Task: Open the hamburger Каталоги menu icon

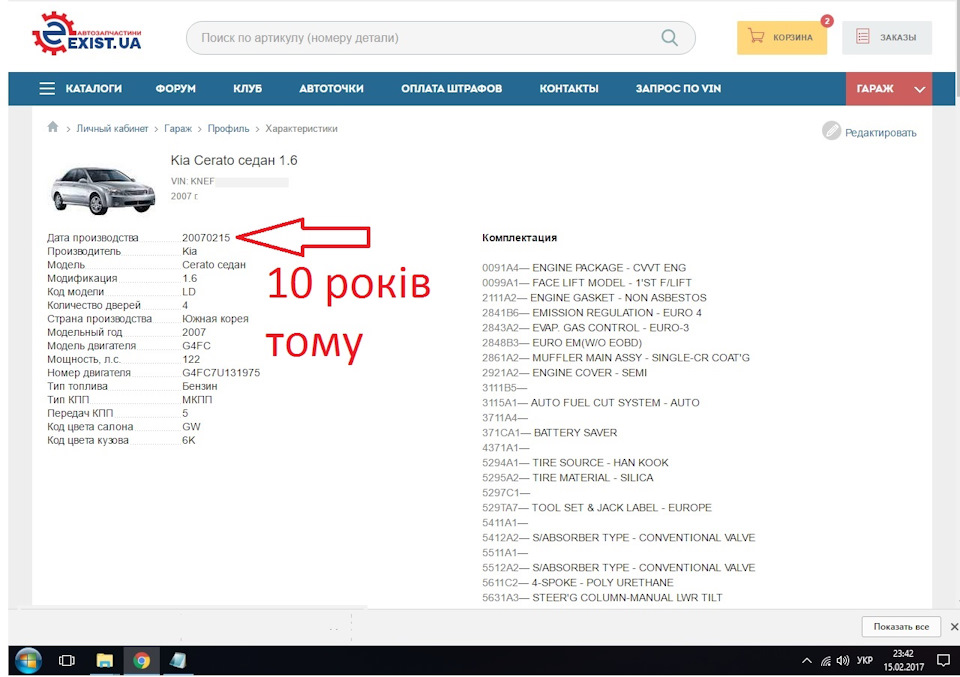Action: click(x=47, y=89)
